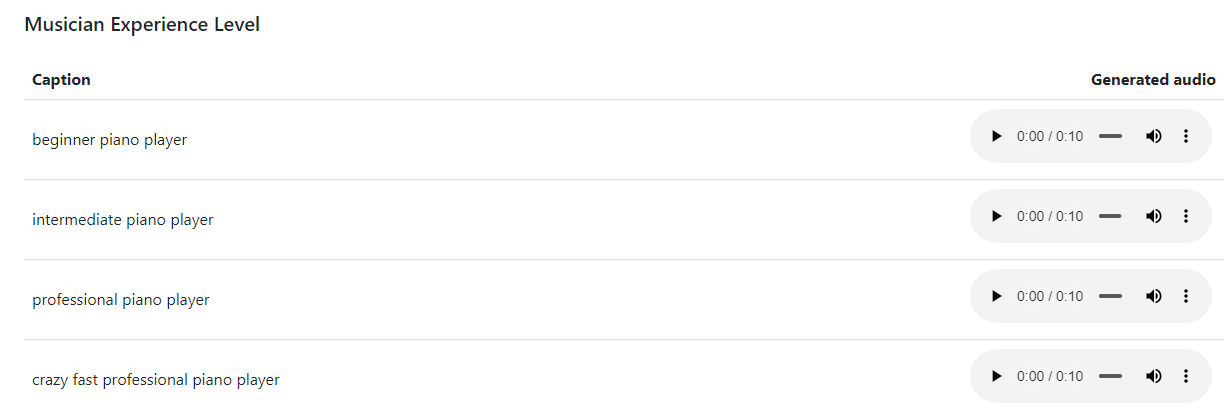Mute the professional piano player audio

tap(1153, 296)
